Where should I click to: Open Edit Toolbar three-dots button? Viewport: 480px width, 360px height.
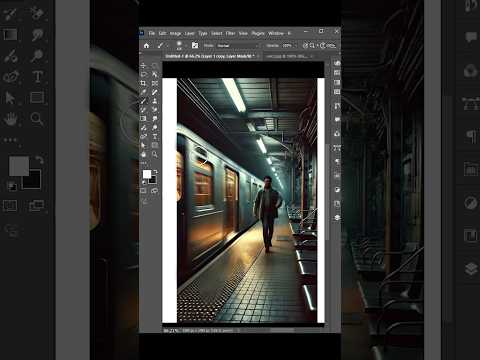tap(143, 162)
